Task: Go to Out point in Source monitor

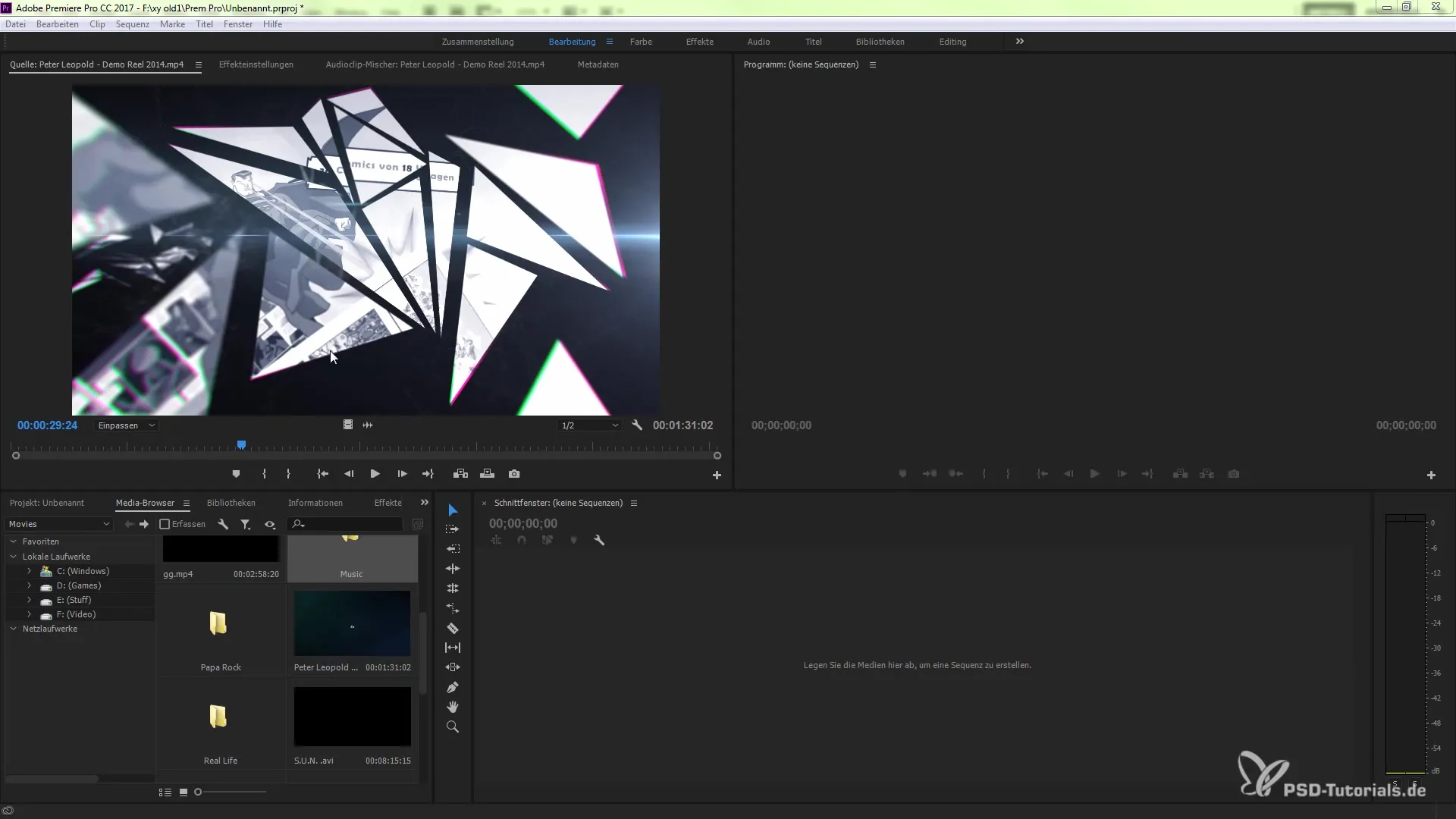Action: tap(428, 474)
